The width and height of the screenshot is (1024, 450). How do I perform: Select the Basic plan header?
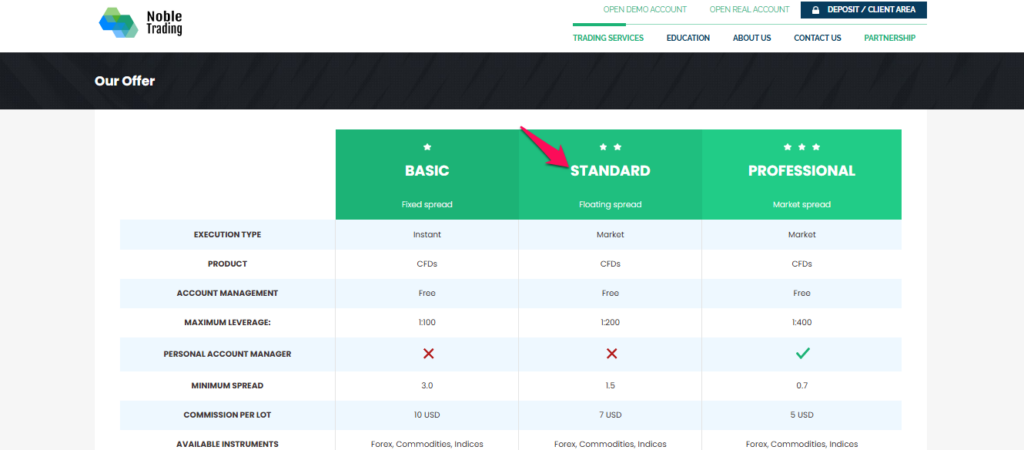pyautogui.click(x=427, y=171)
